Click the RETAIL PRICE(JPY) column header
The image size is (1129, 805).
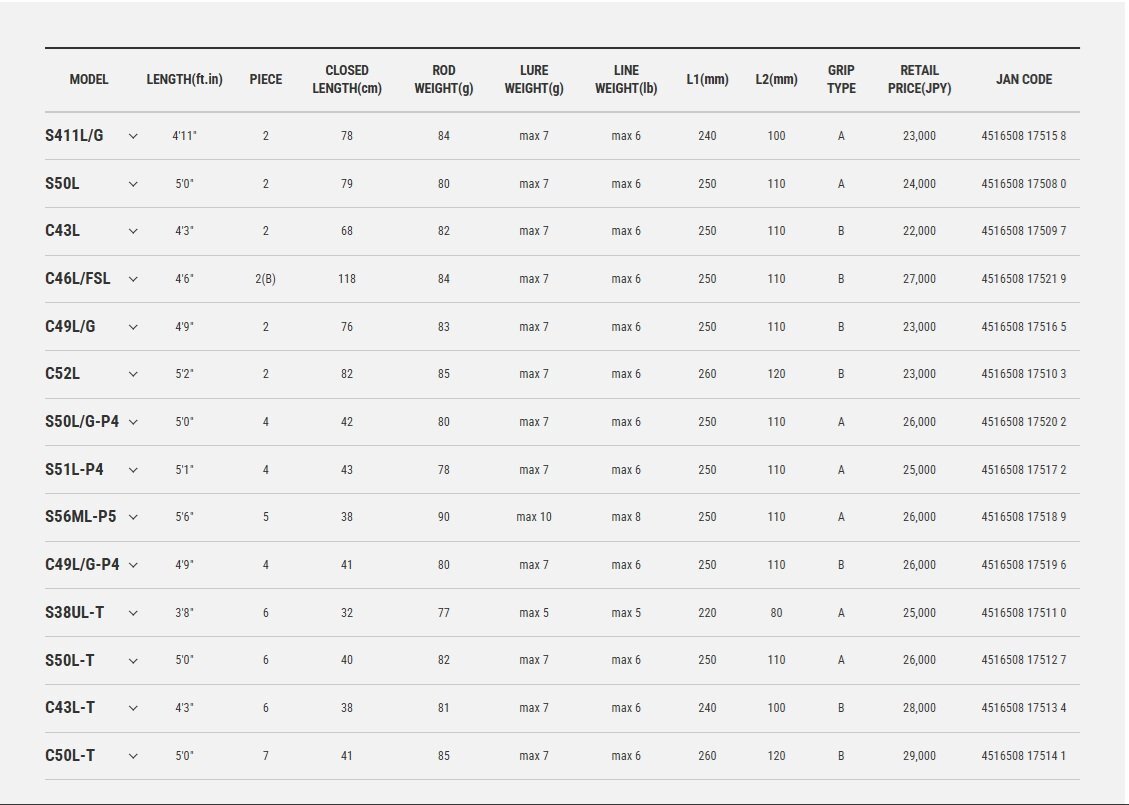pyautogui.click(x=919, y=80)
